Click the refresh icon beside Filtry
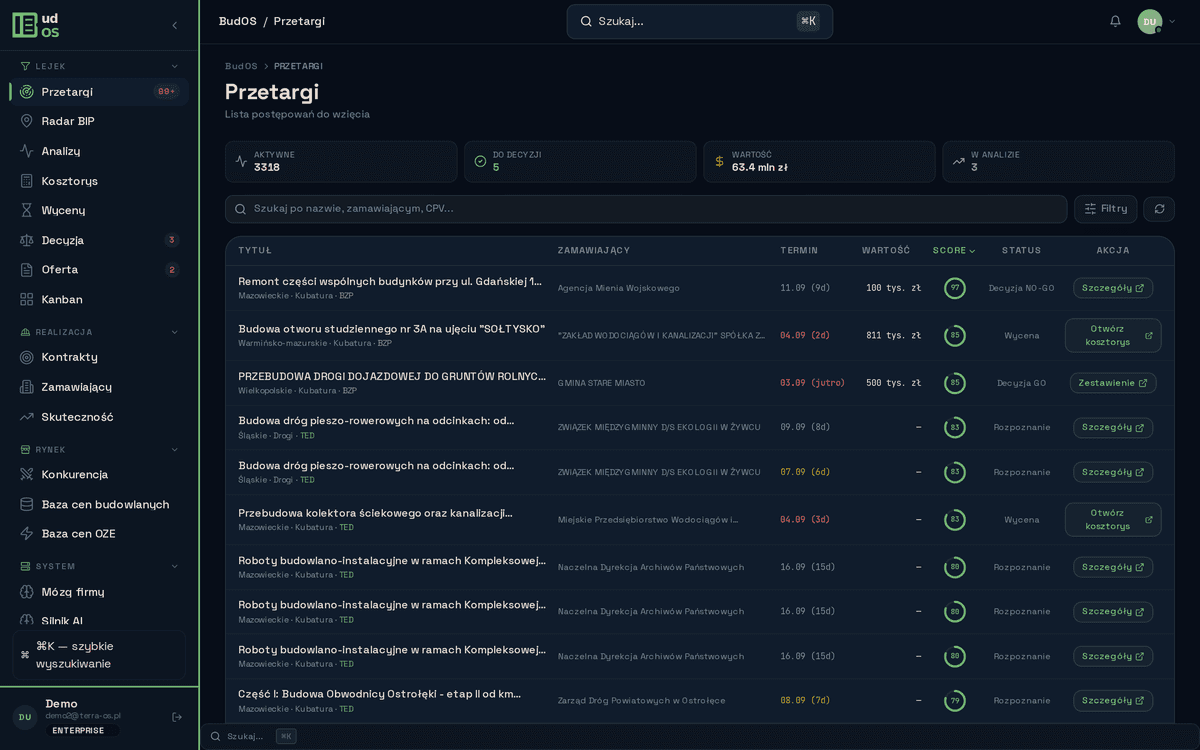Image resolution: width=1200 pixels, height=750 pixels. pyautogui.click(x=1159, y=209)
